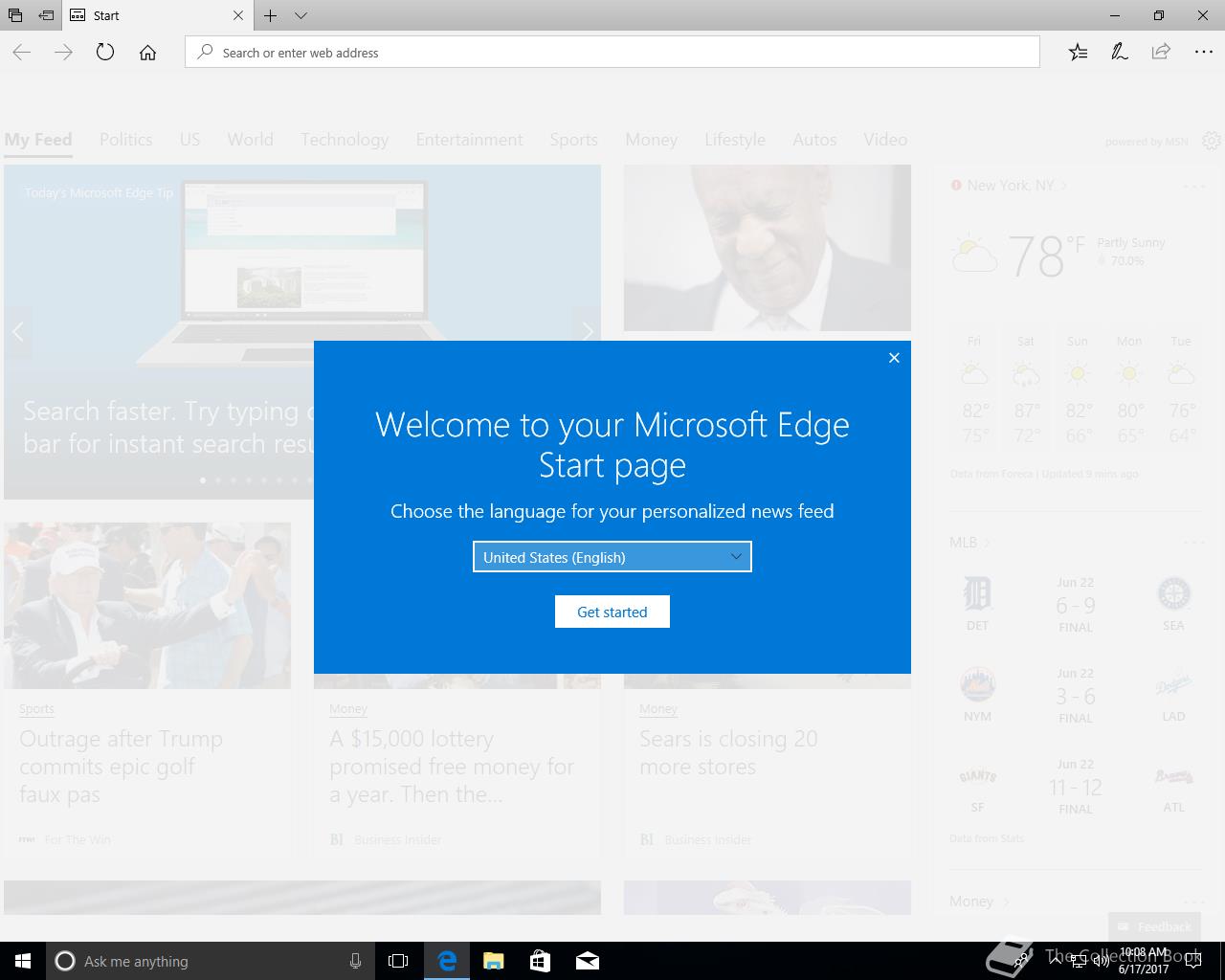Open the New York, NY weather location link
The width and height of the screenshot is (1225, 980).
[1010, 185]
